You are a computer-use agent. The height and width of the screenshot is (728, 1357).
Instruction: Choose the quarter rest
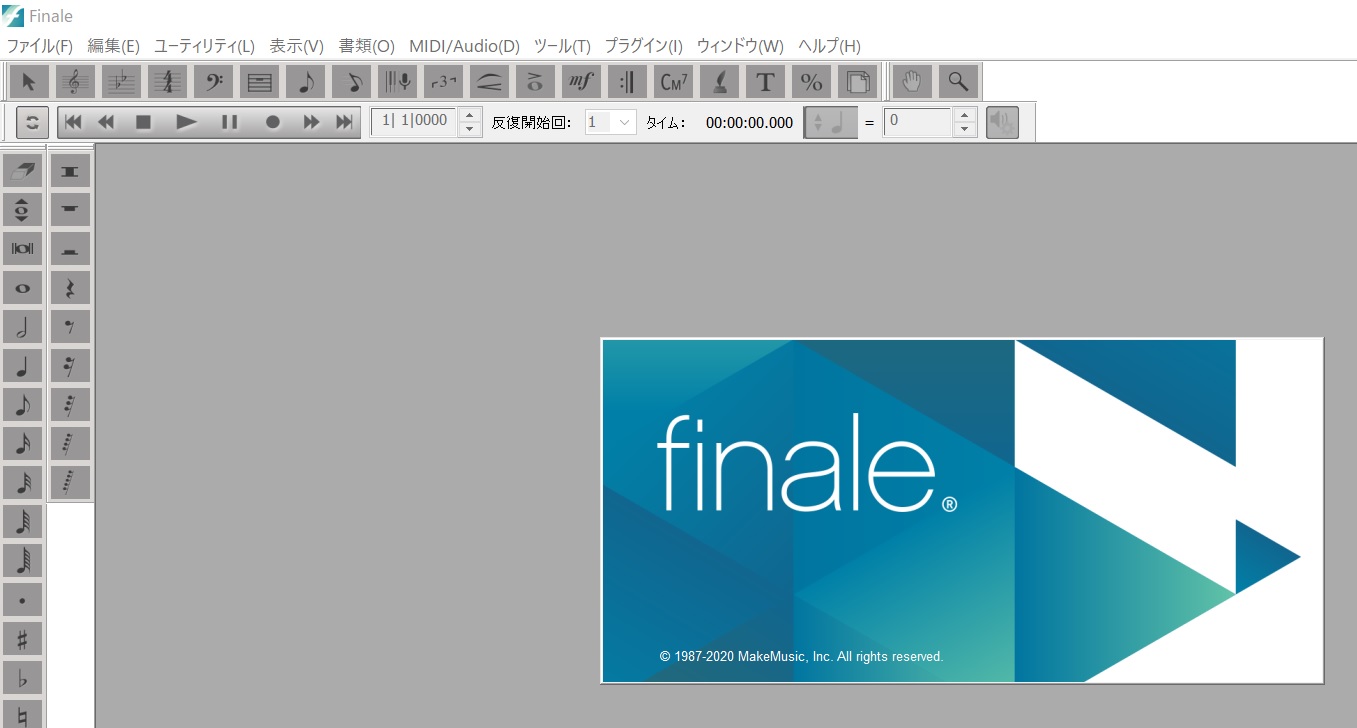coord(70,288)
